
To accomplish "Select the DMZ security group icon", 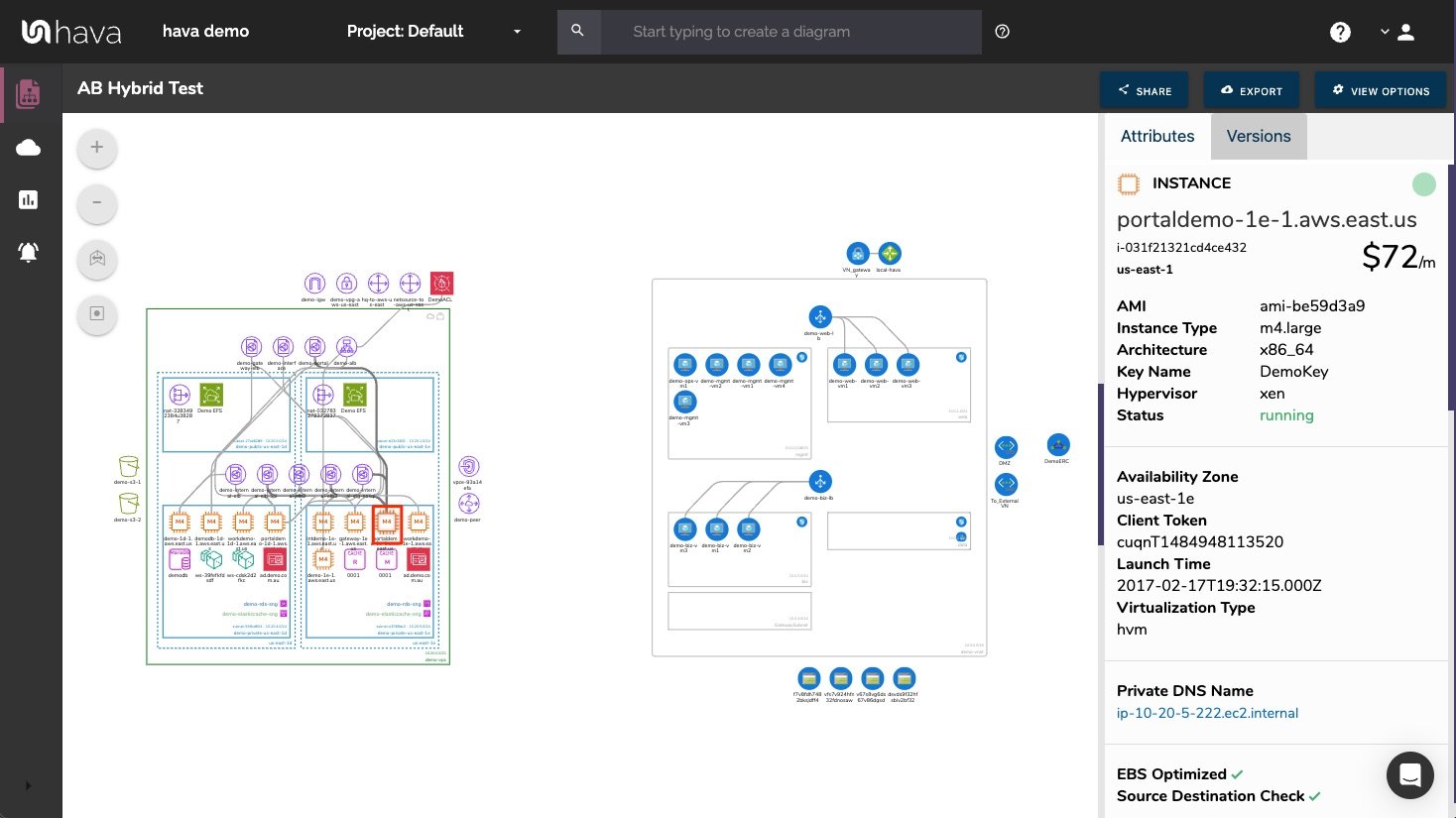I will pos(1006,447).
